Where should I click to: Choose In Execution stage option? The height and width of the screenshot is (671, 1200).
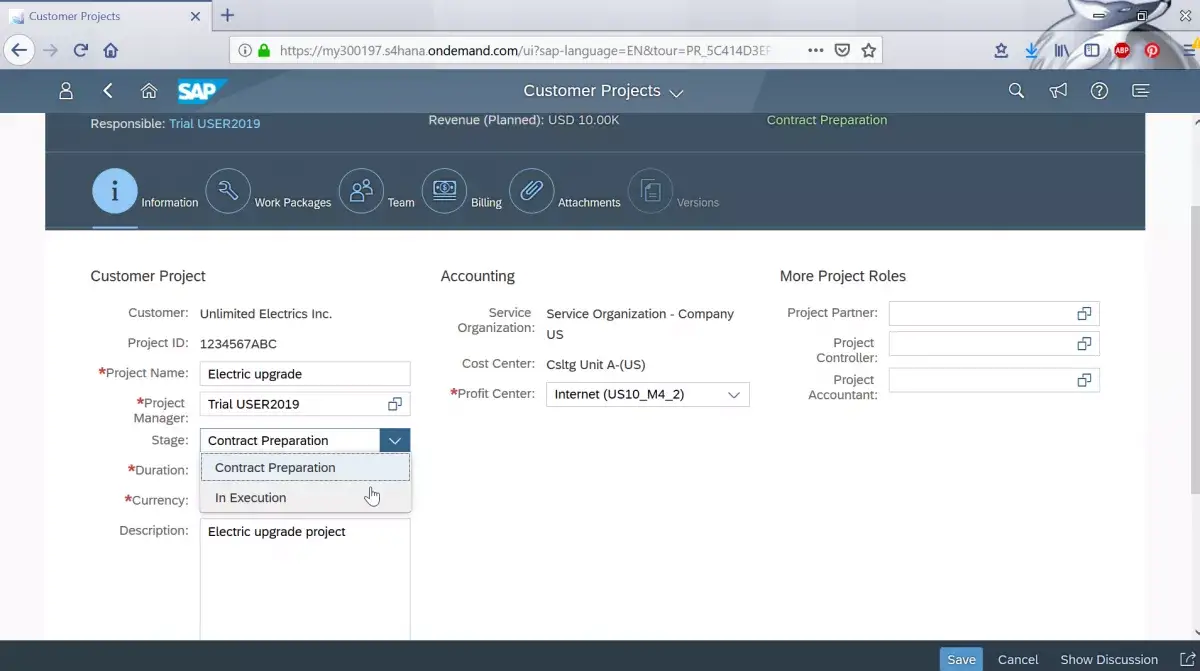[305, 498]
